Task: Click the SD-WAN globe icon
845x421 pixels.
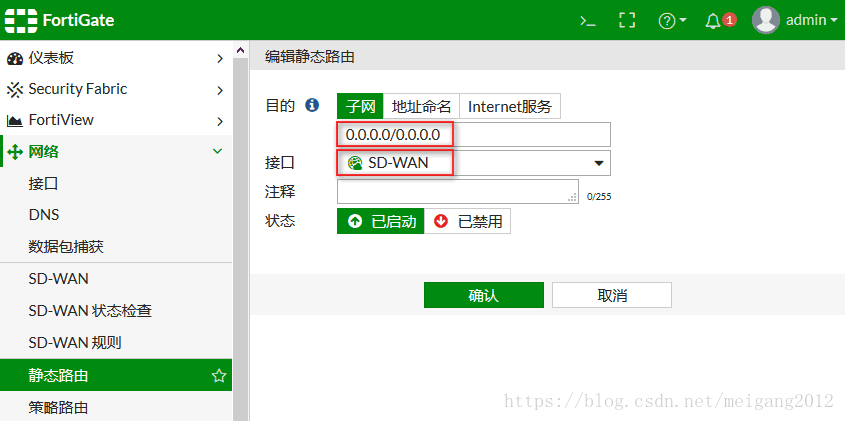Action: [355, 163]
